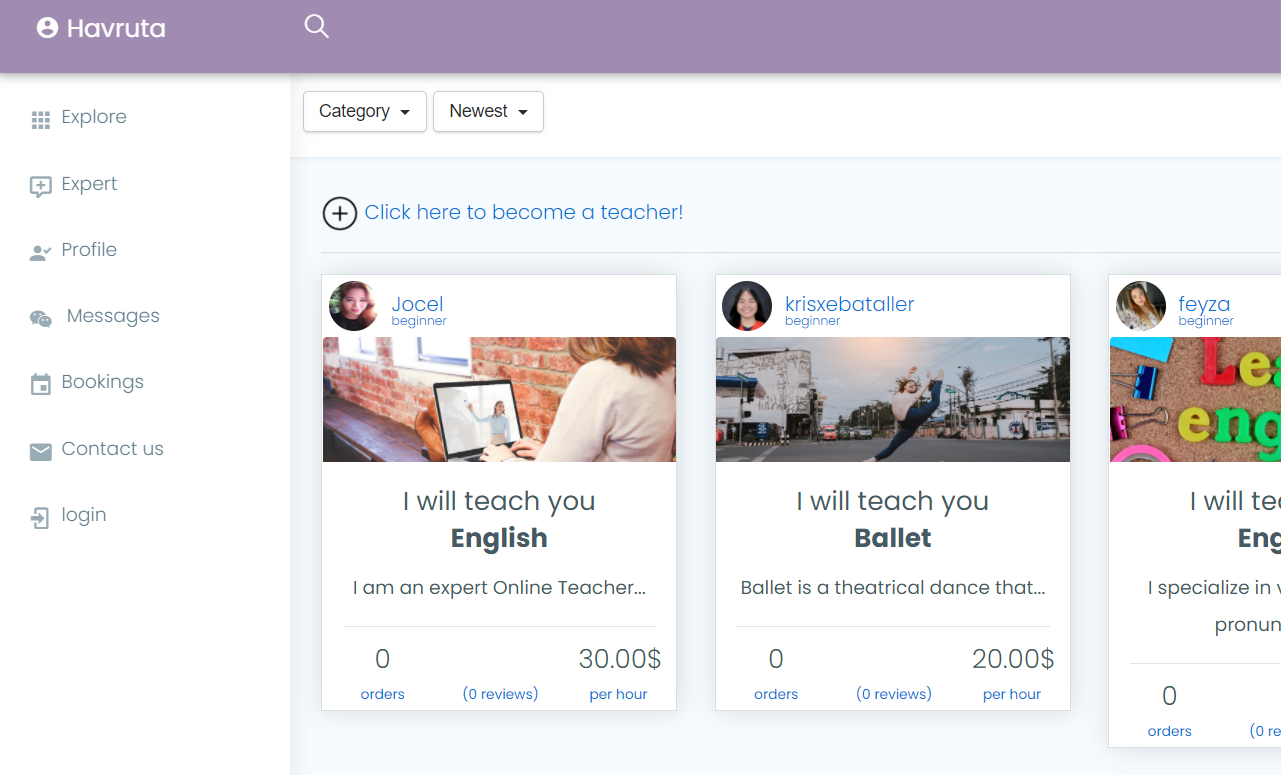Click the Contact us envelope icon
1281x775 pixels.
point(40,452)
